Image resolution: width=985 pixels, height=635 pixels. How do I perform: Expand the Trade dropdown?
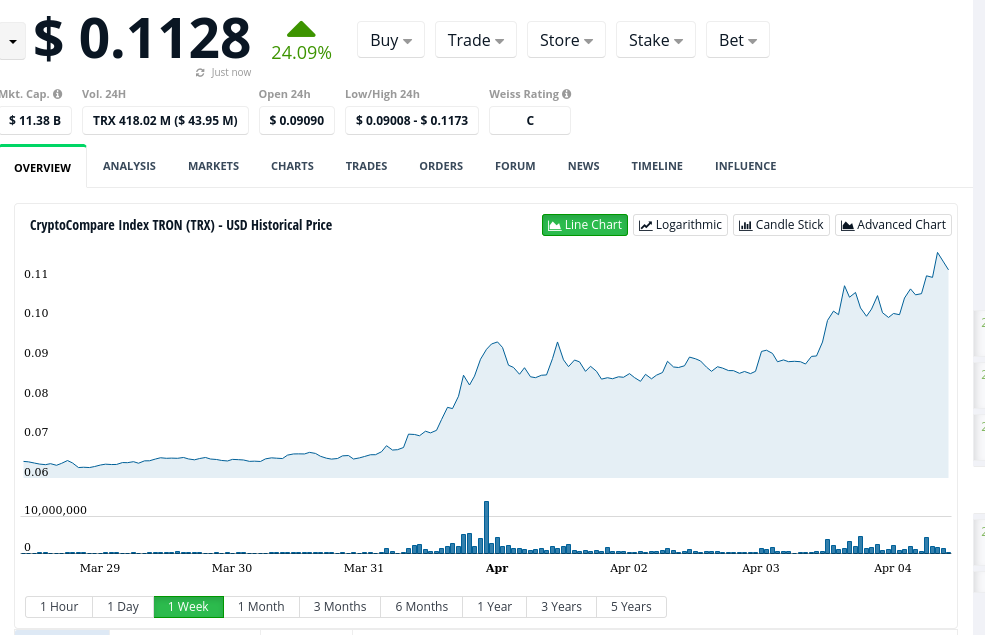tap(476, 40)
